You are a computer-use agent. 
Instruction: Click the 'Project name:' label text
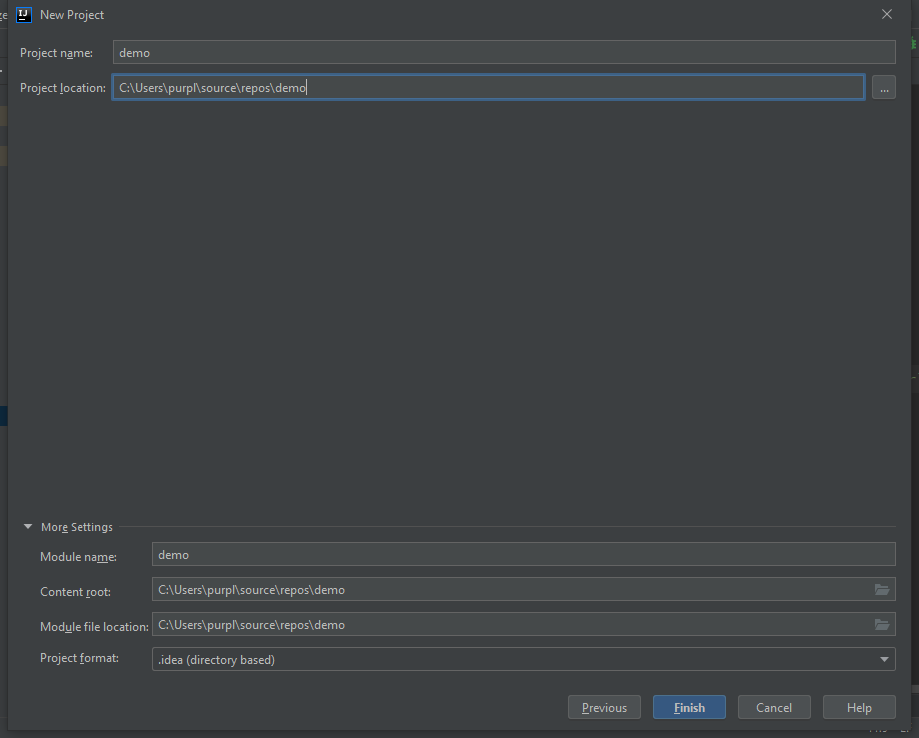[56, 53]
